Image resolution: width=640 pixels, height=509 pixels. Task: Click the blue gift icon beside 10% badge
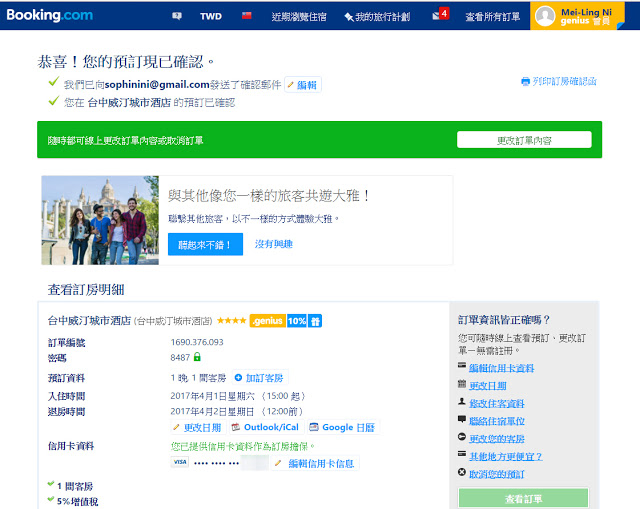pos(316,321)
